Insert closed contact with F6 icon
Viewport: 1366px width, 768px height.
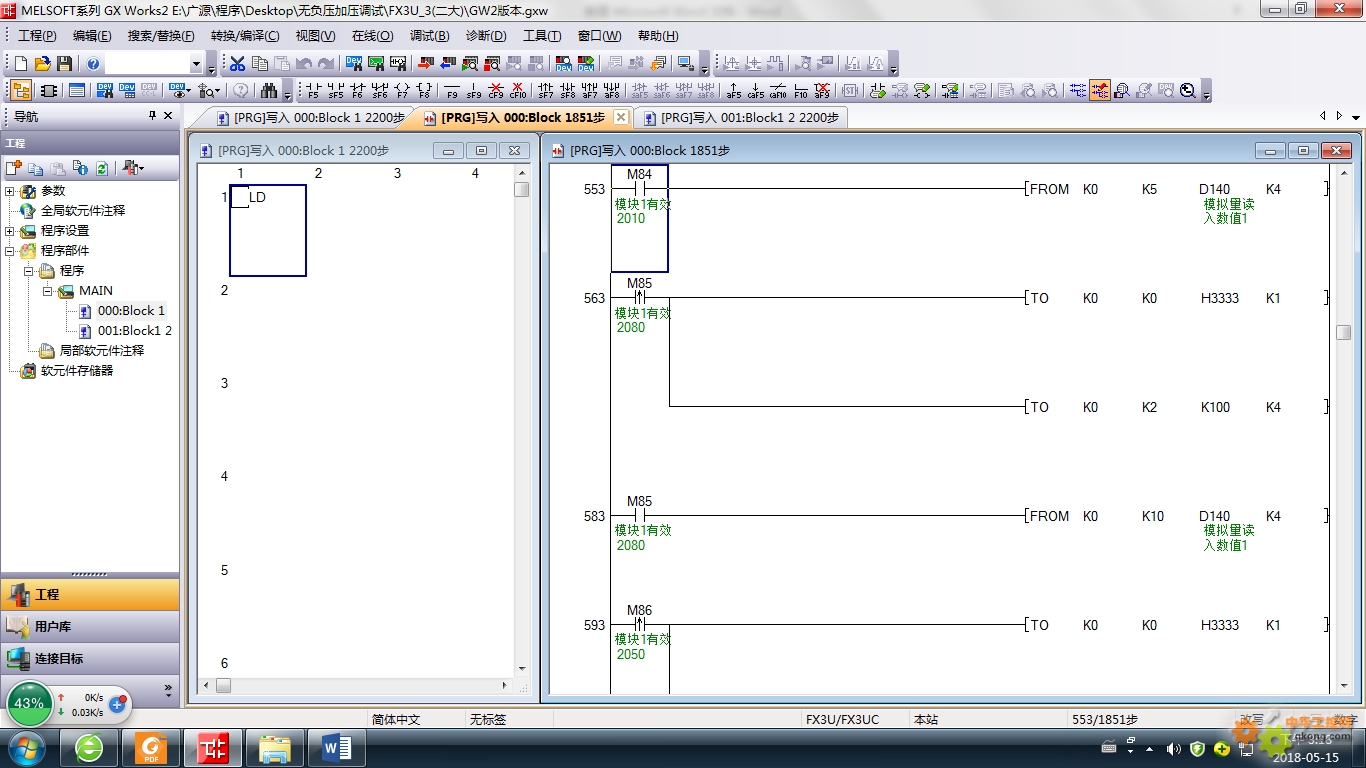click(357, 91)
